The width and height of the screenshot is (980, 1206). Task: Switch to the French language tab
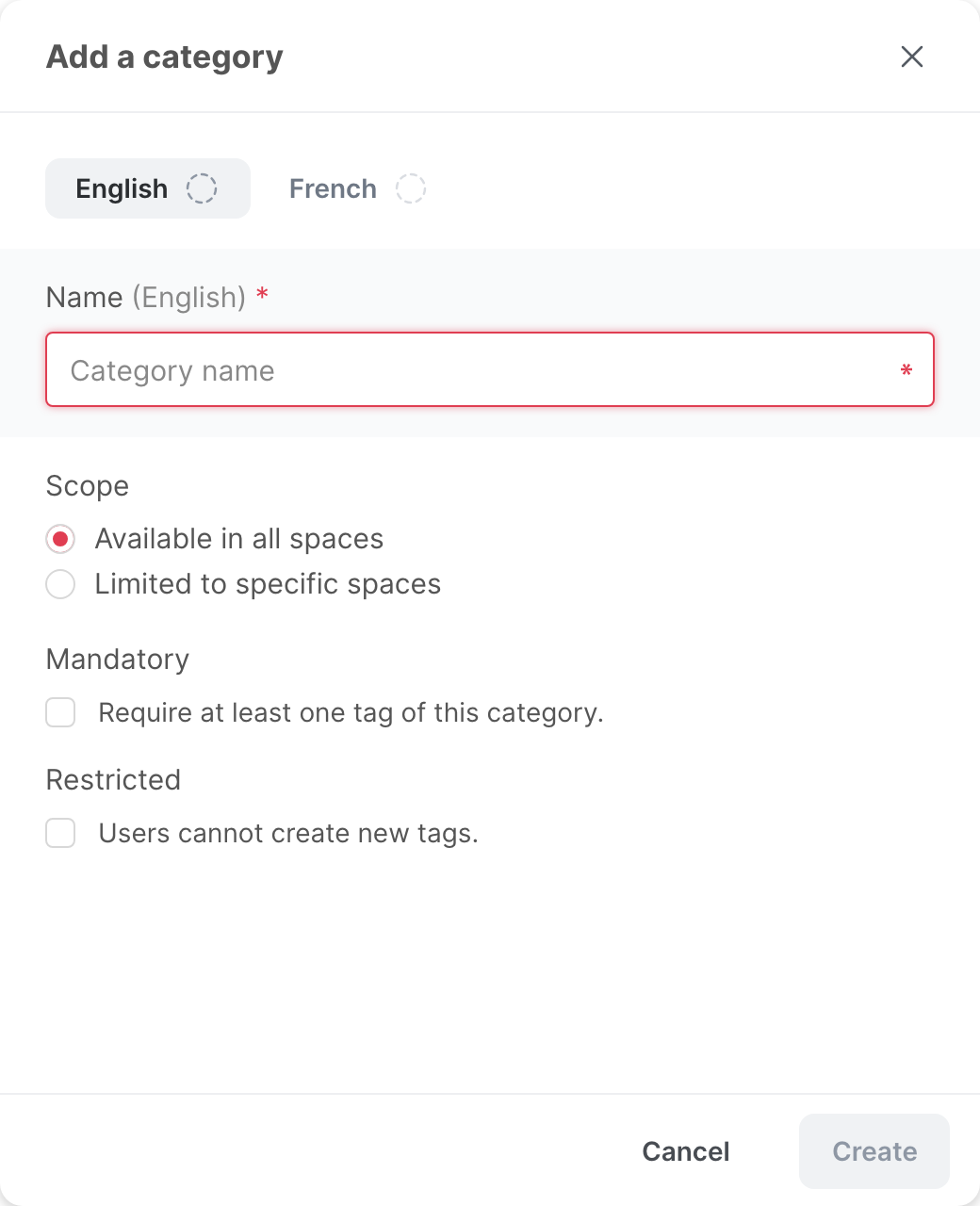click(357, 188)
